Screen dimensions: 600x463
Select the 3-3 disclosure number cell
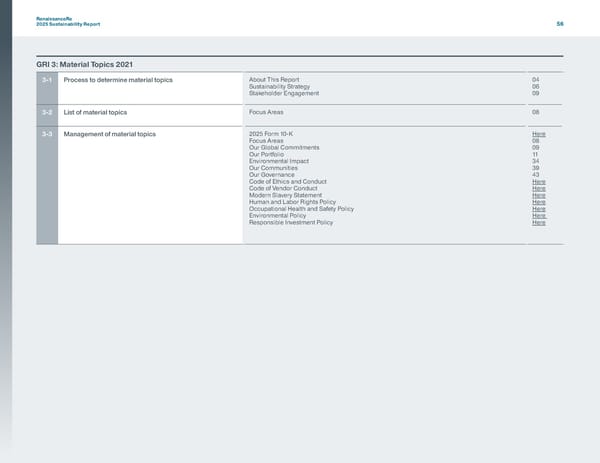click(x=47, y=185)
